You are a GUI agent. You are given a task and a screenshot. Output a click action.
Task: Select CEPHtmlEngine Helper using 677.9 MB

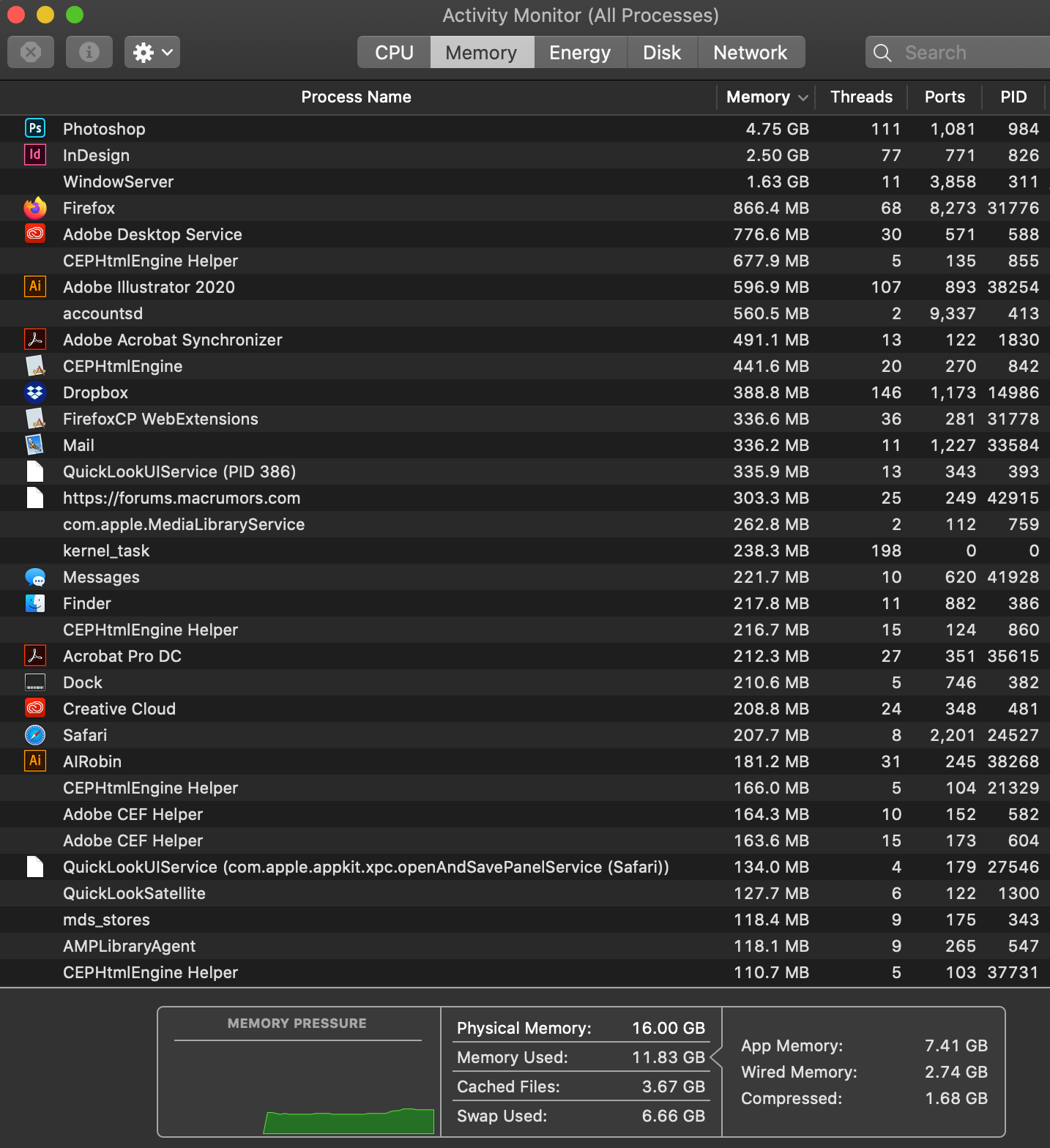click(525, 261)
